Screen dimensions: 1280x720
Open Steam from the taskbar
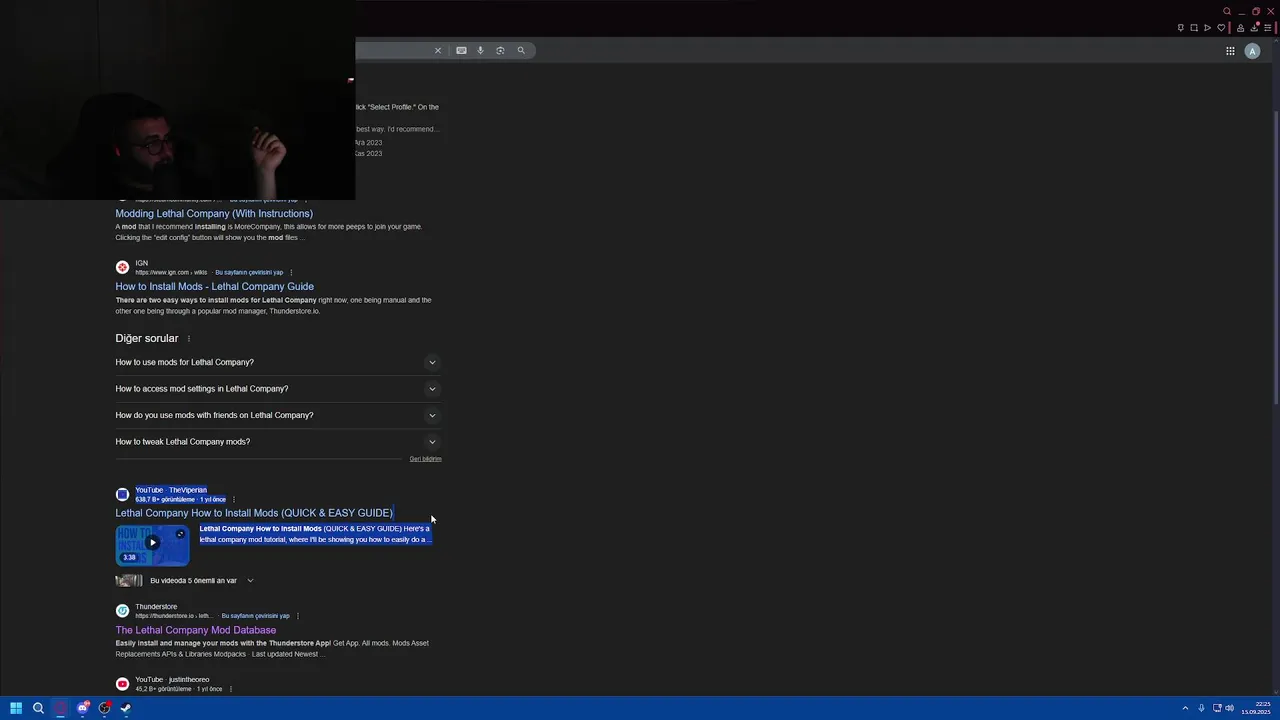click(126, 708)
